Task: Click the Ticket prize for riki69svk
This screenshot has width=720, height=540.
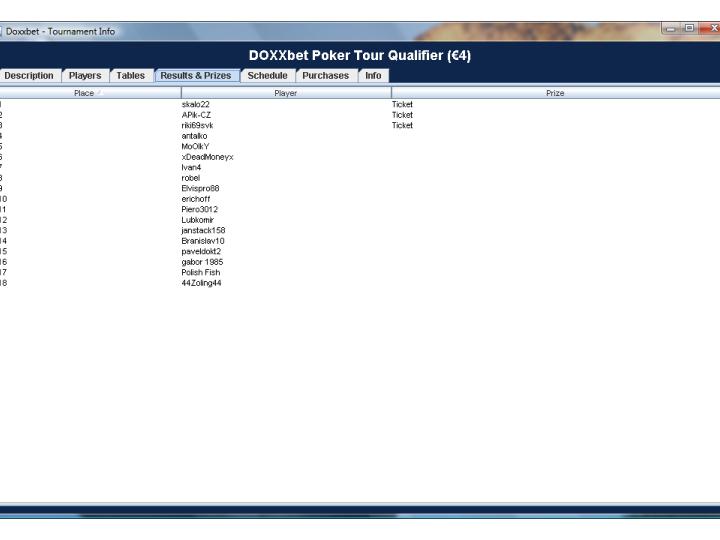Action: pos(402,125)
